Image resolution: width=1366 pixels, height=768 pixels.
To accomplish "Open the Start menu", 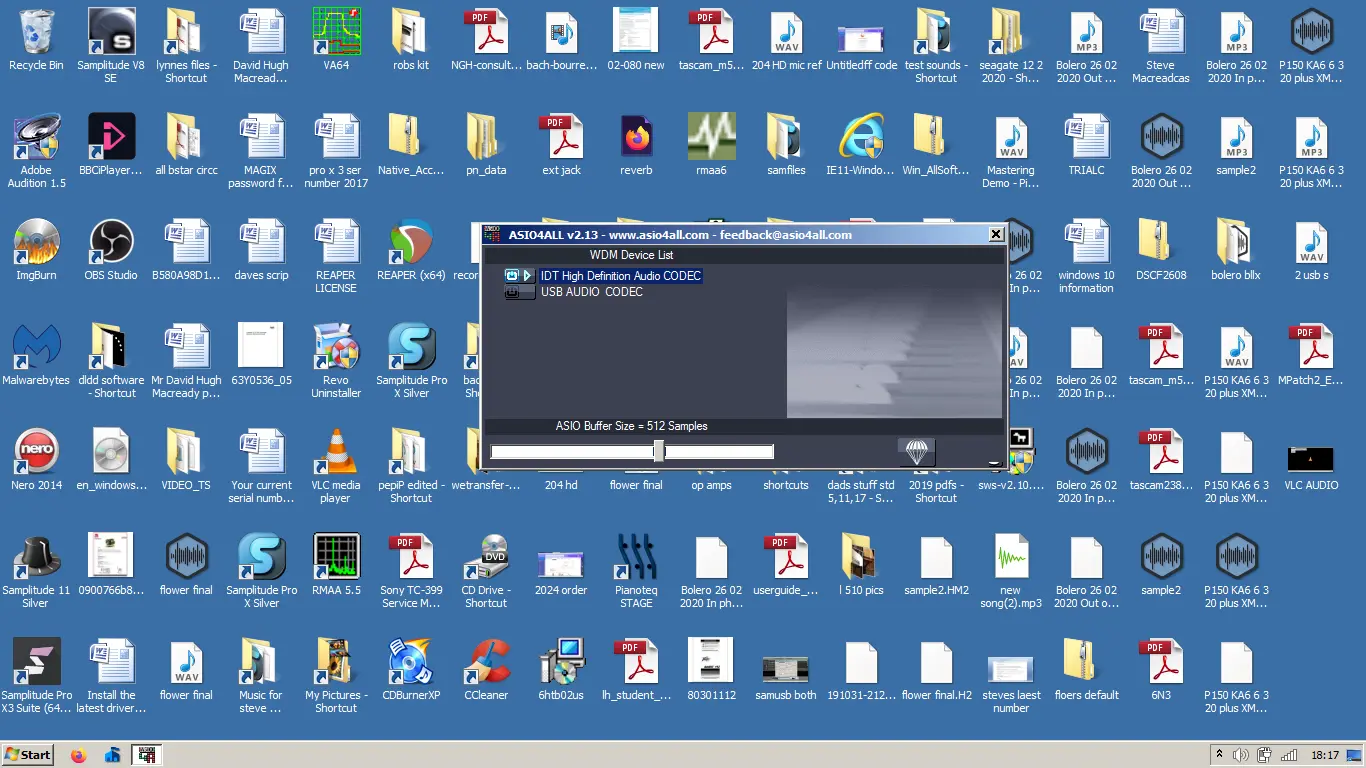I will 28,755.
